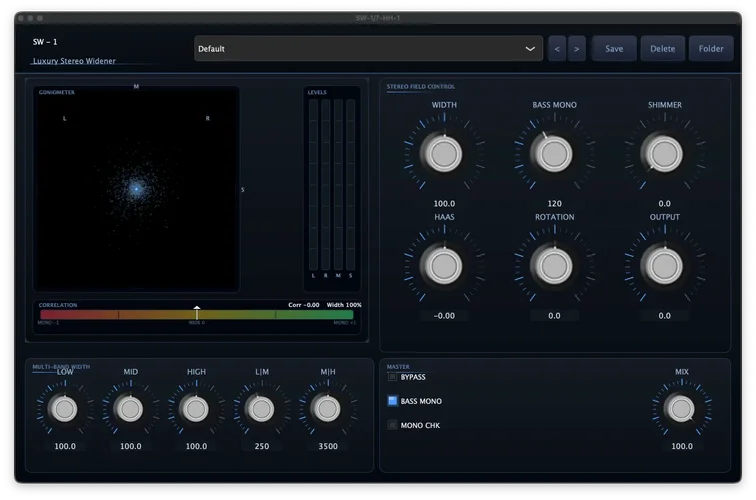Click the Luxury Stereo Widener subtitle
The height and width of the screenshot is (500, 756).
coord(74,61)
